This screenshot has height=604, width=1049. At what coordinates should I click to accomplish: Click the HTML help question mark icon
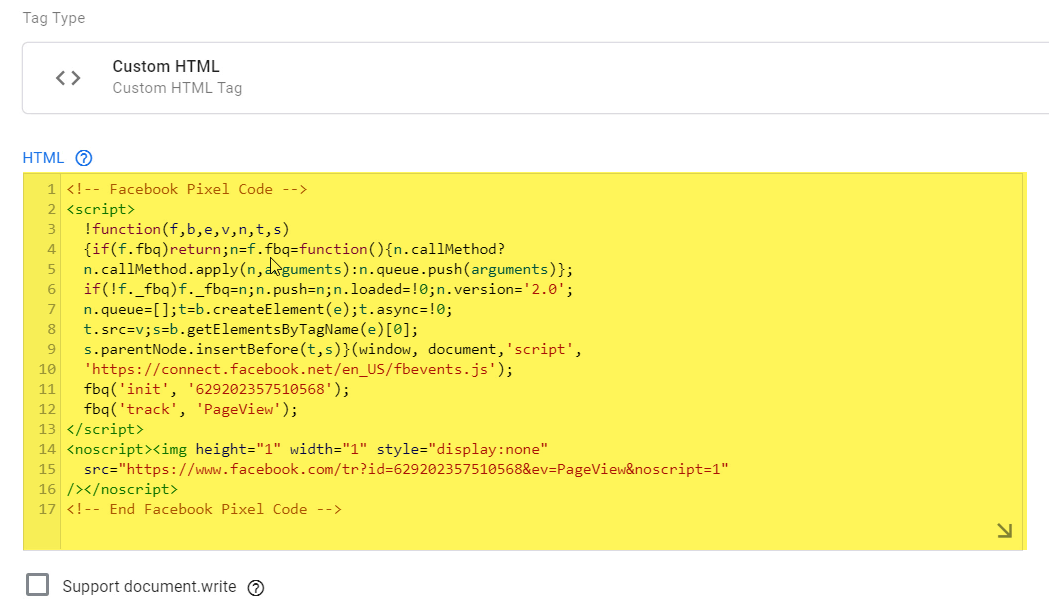point(84,158)
